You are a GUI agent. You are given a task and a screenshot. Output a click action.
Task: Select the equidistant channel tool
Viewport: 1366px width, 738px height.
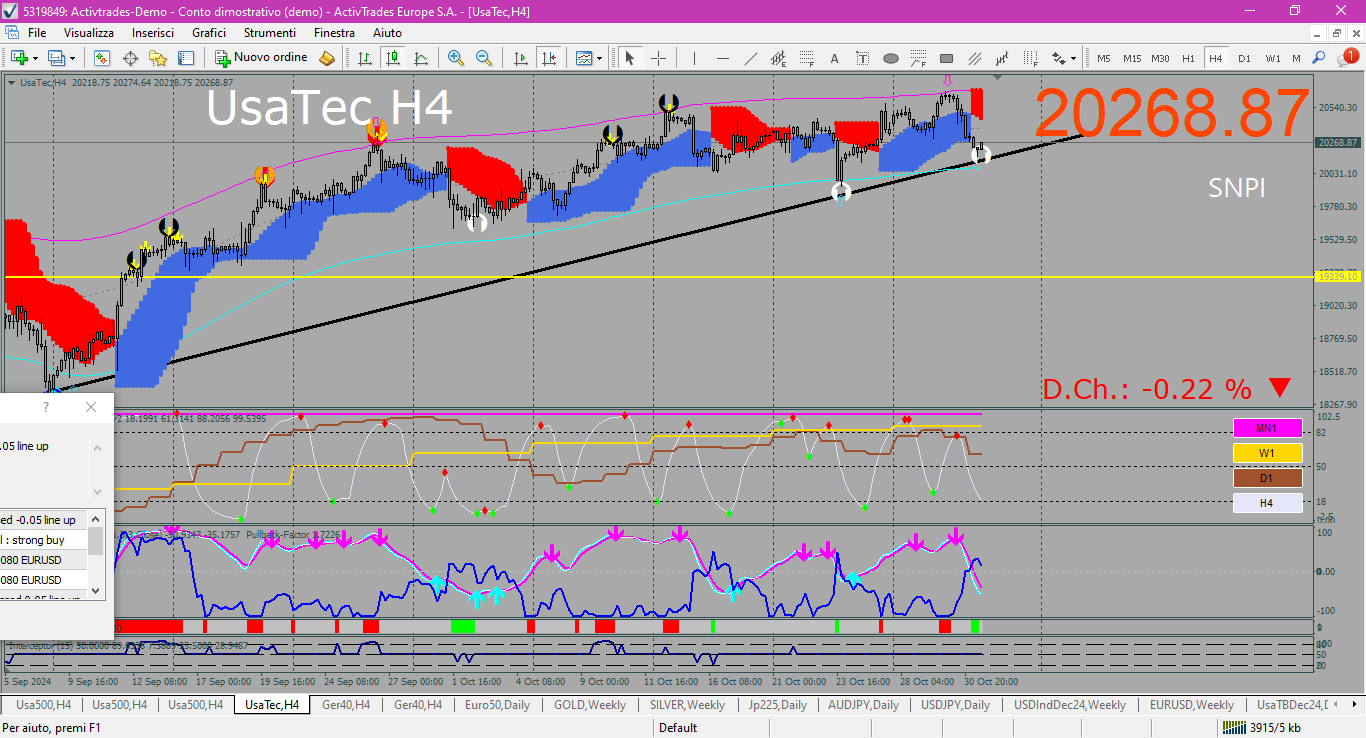pos(975,58)
